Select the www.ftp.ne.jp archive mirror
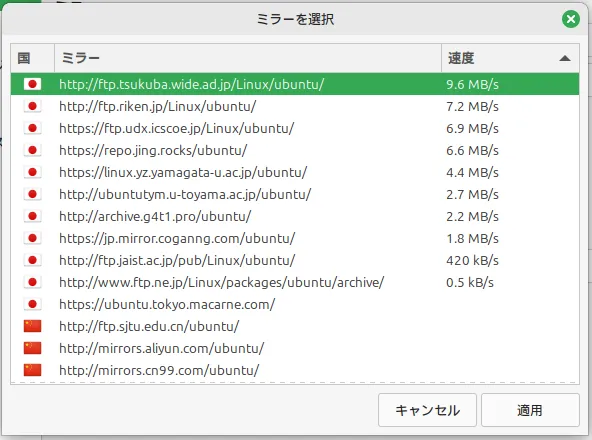592x440 pixels. [x=295, y=282]
